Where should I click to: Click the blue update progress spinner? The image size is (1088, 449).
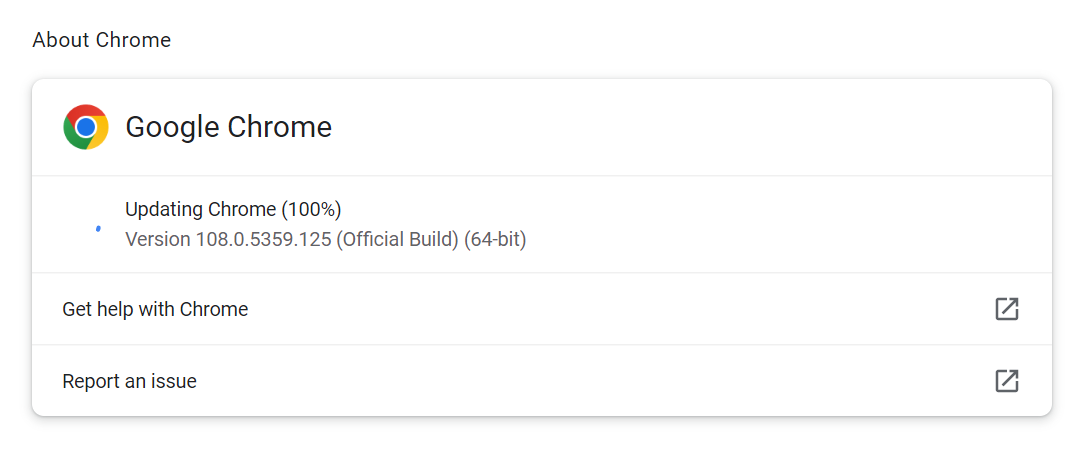coord(98,228)
